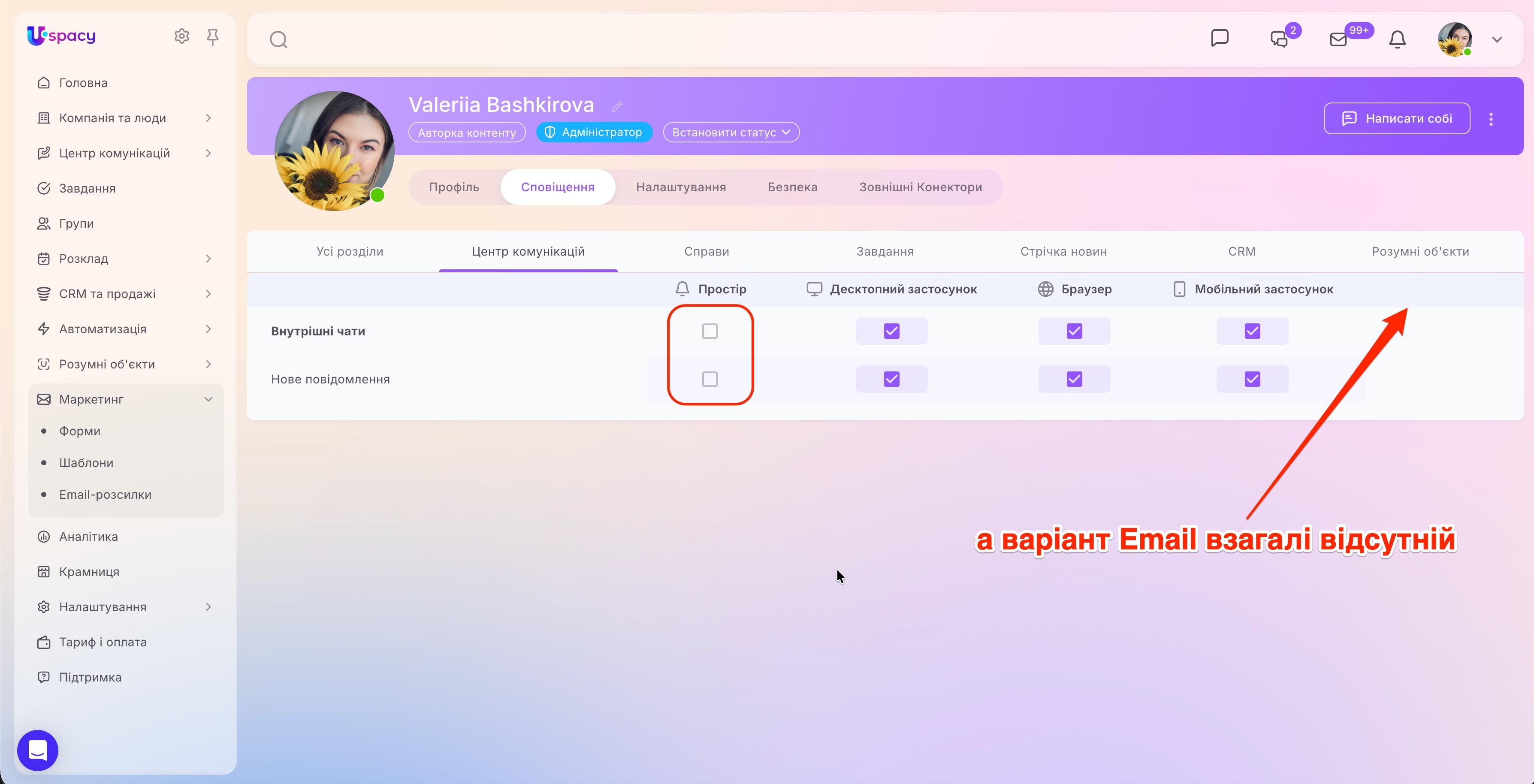Uncheck Мобільний застосунок for Внутрішні чати

(1252, 331)
